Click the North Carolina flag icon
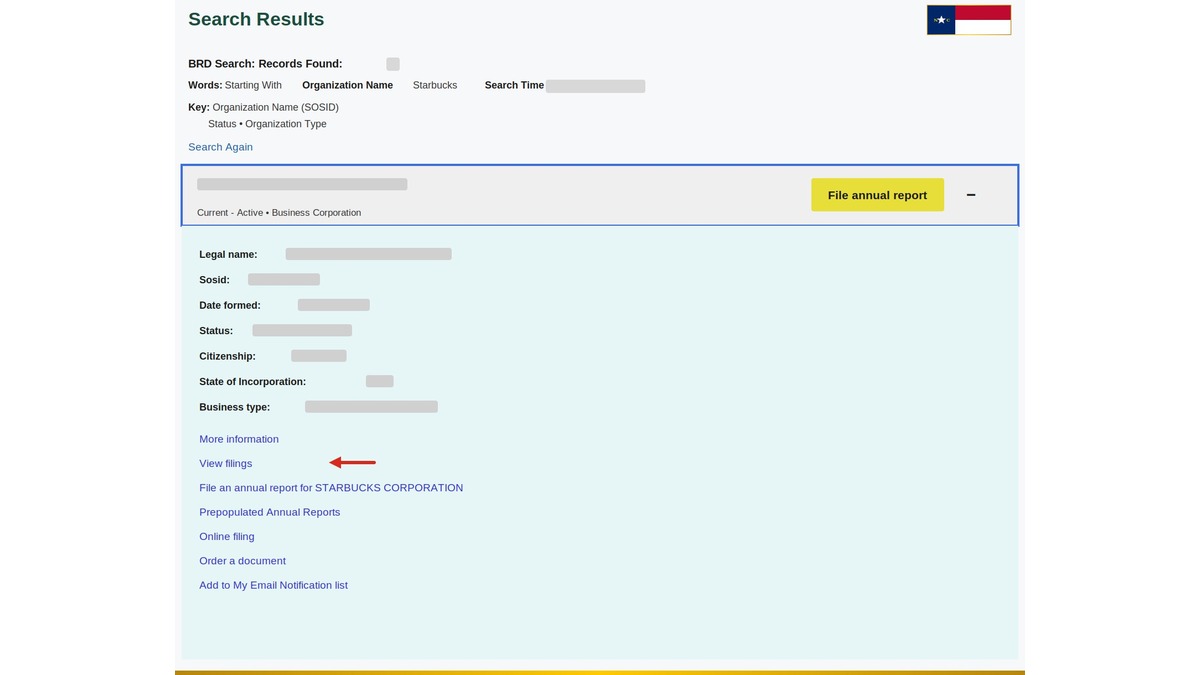The image size is (1200, 675). (x=969, y=20)
